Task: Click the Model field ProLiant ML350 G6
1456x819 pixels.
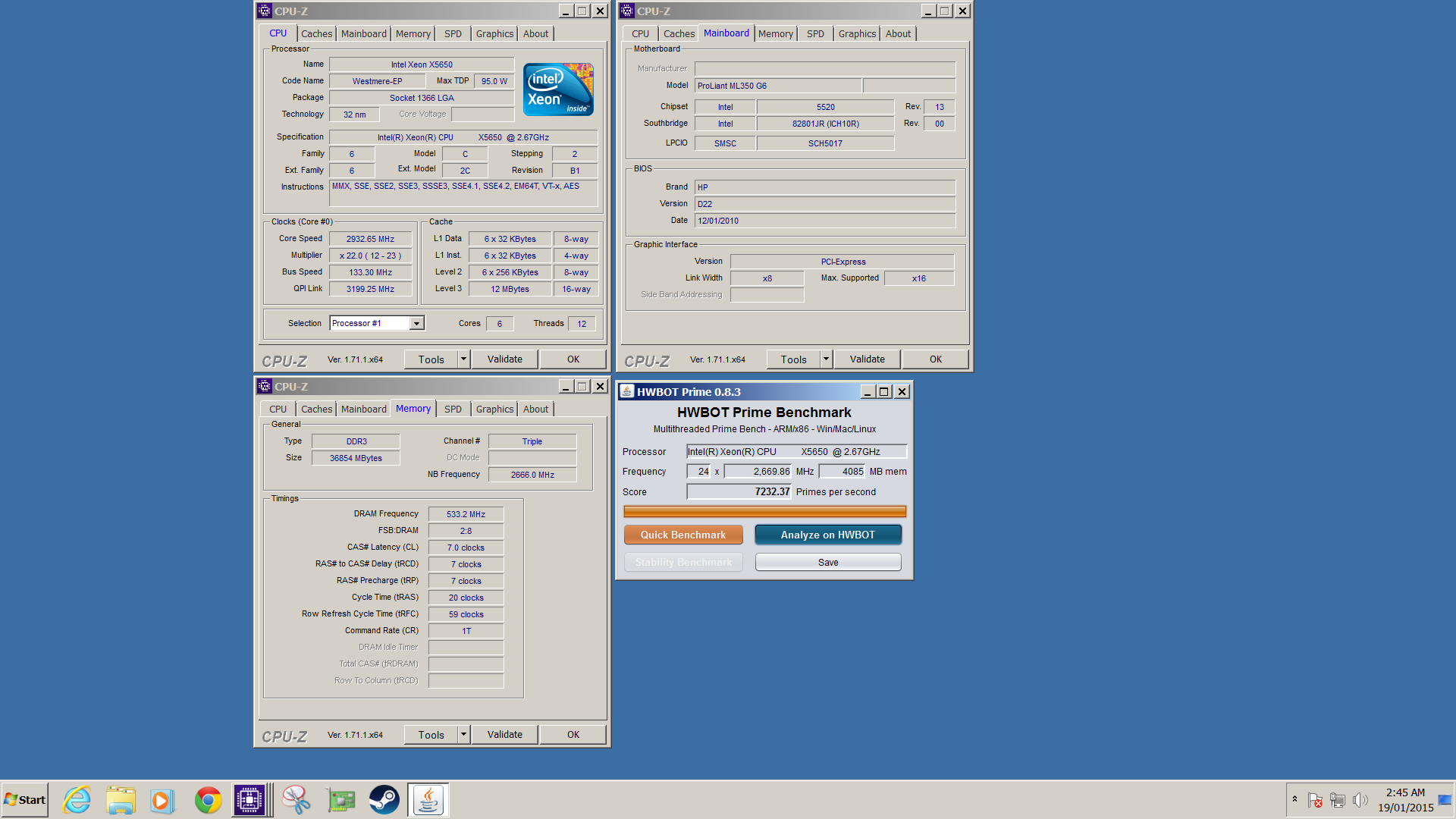Action: [x=778, y=86]
